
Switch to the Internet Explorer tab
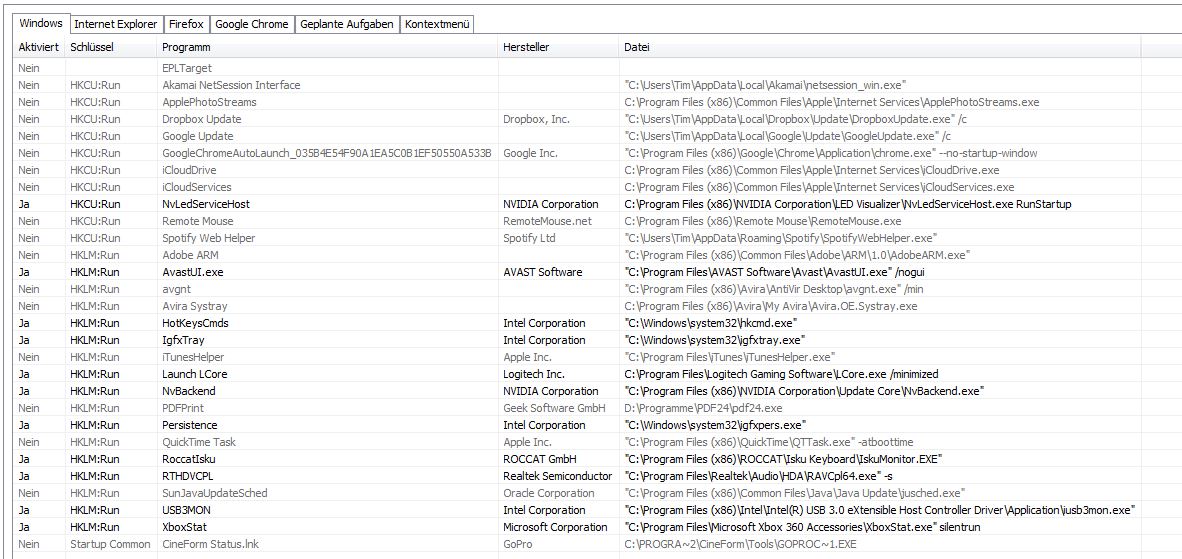pyautogui.click(x=116, y=24)
